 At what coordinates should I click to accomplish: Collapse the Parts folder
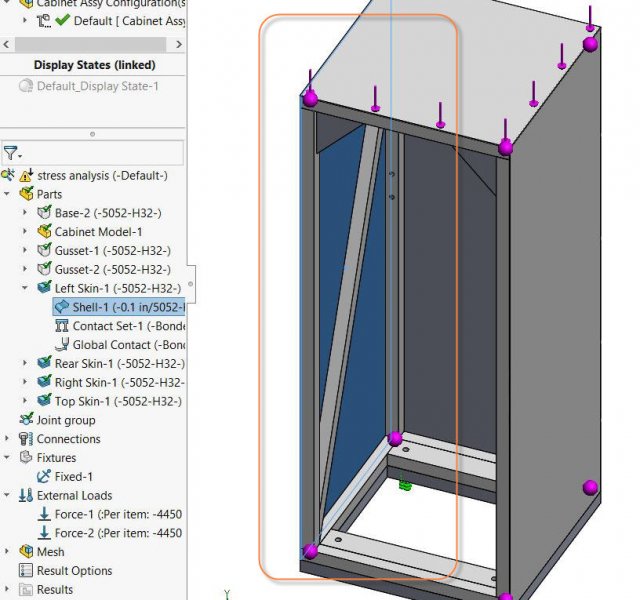(7, 194)
